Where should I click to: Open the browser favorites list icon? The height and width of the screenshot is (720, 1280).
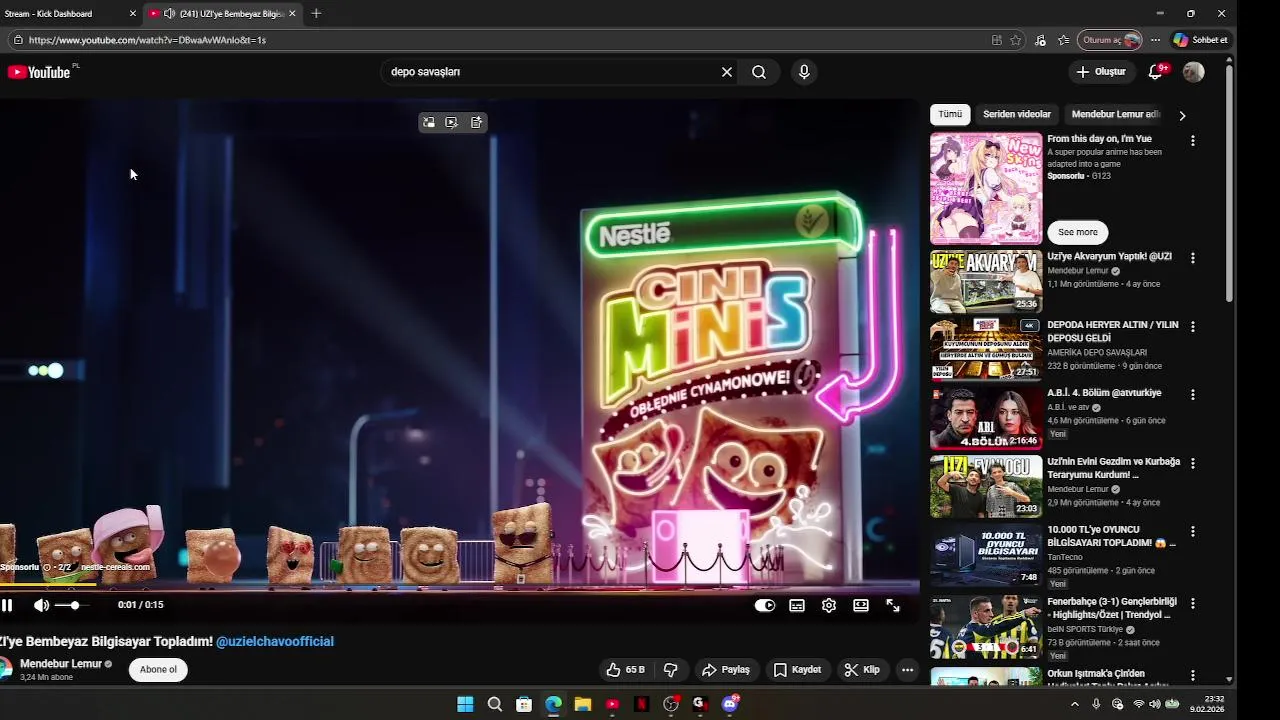(x=1063, y=40)
